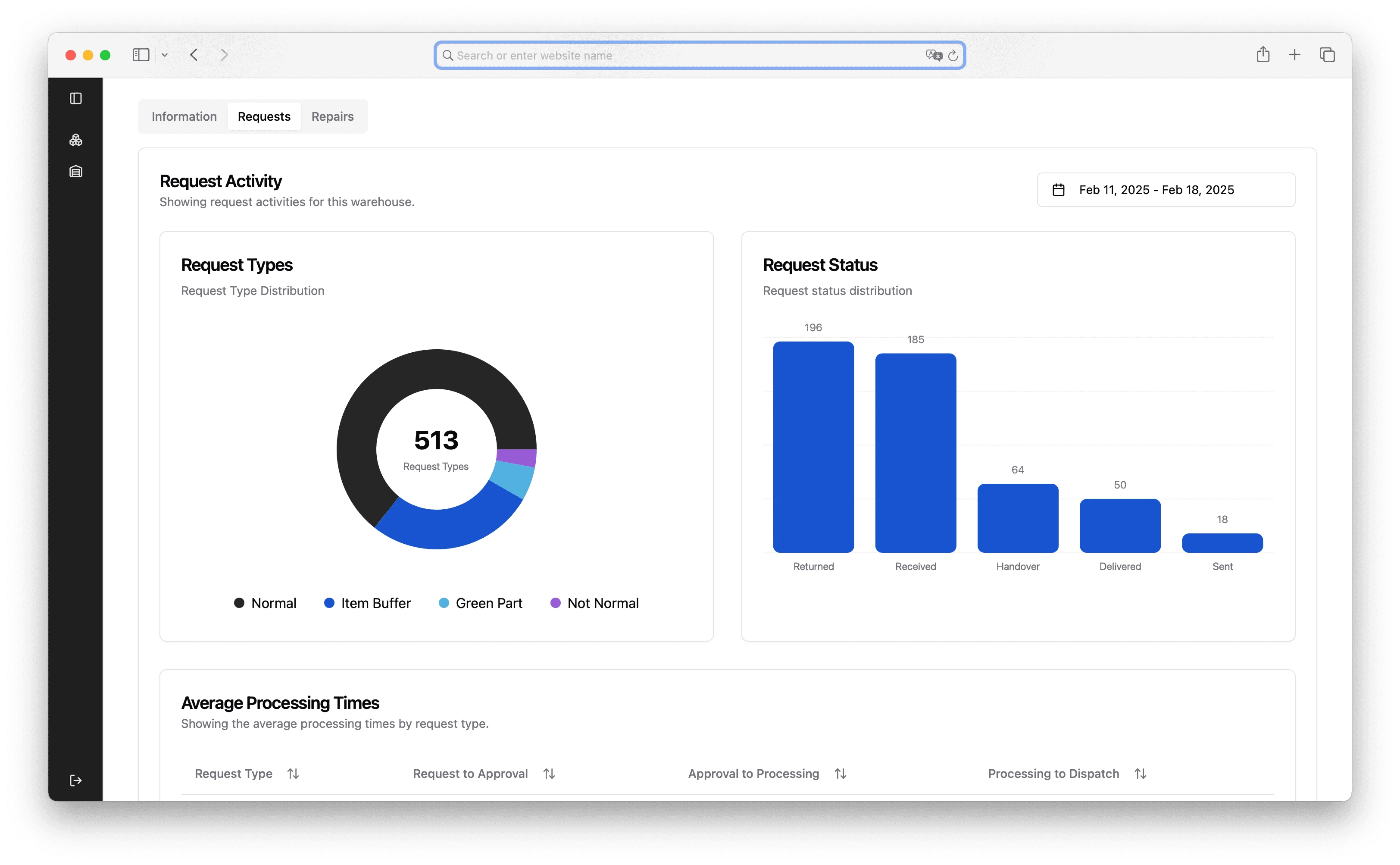Open the Repairs tab

pos(332,116)
